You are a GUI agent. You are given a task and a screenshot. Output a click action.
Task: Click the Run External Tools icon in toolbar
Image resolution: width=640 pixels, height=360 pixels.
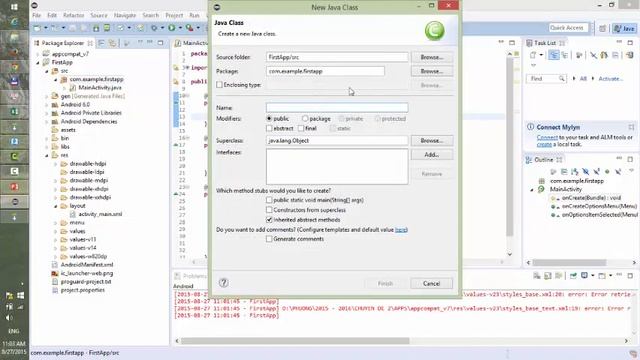coord(189,28)
